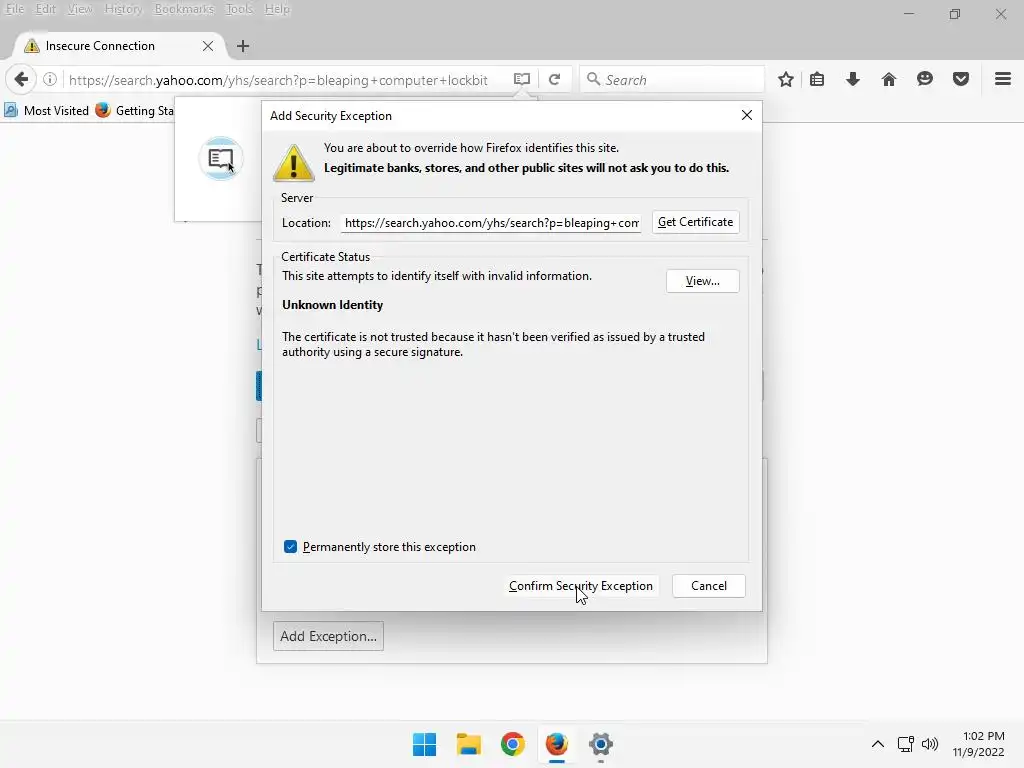Click the yellow warning triangle in the dialog
Image resolution: width=1024 pixels, height=768 pixels.
point(293,163)
